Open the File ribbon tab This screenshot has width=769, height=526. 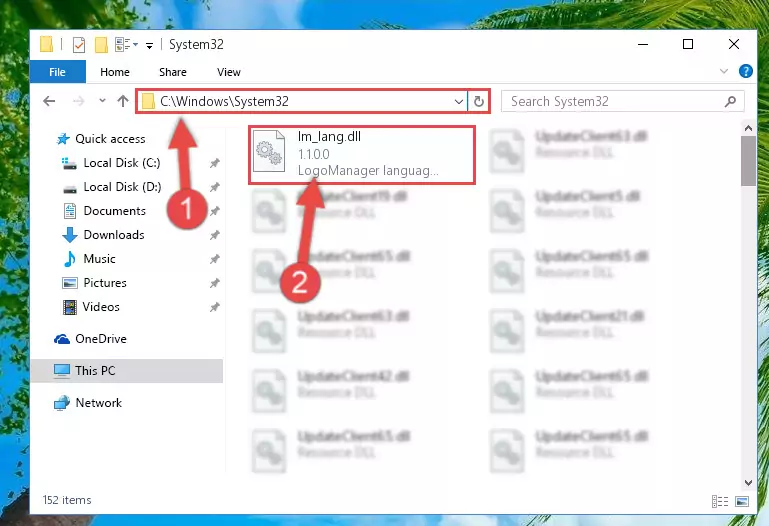(57, 72)
